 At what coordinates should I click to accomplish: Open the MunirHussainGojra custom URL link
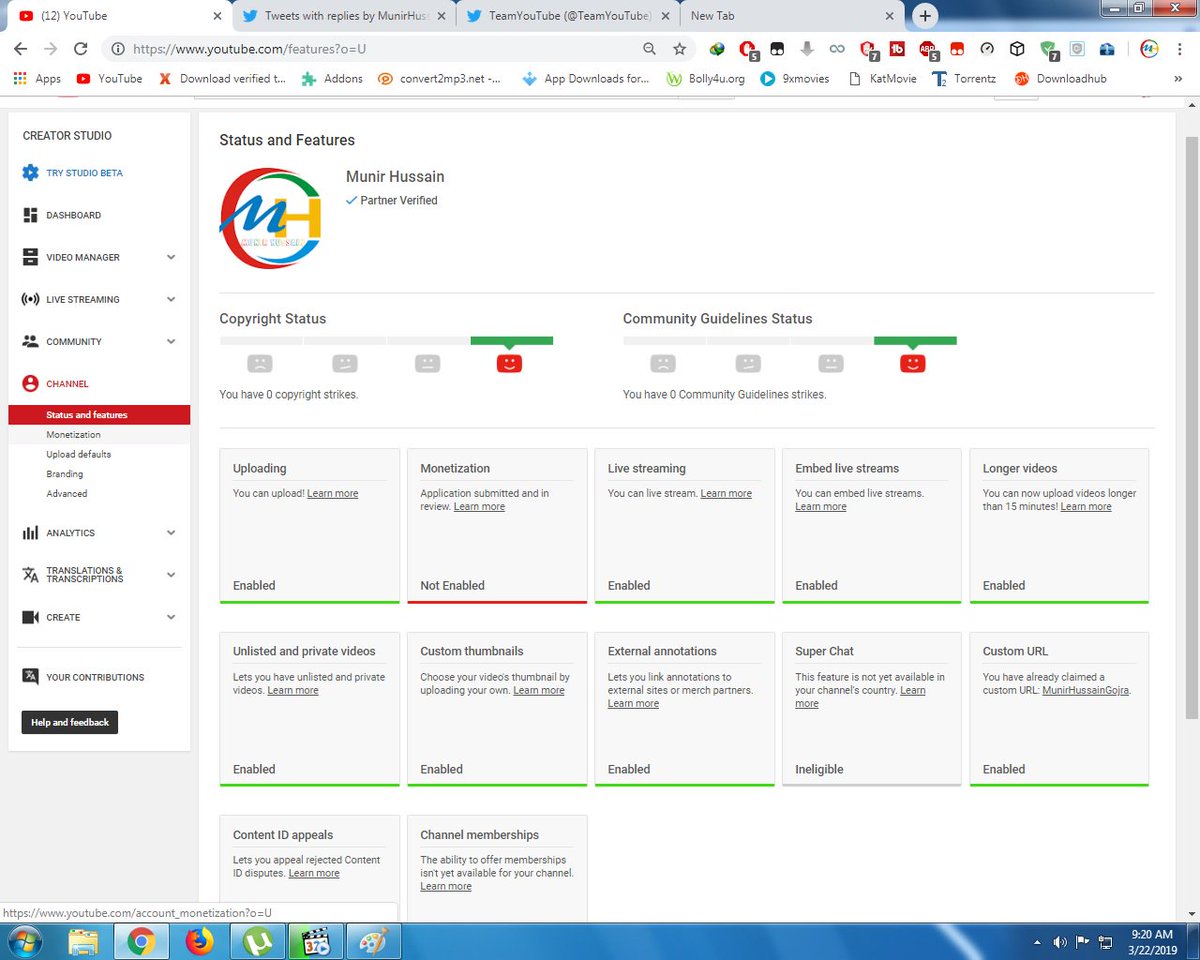click(1085, 691)
